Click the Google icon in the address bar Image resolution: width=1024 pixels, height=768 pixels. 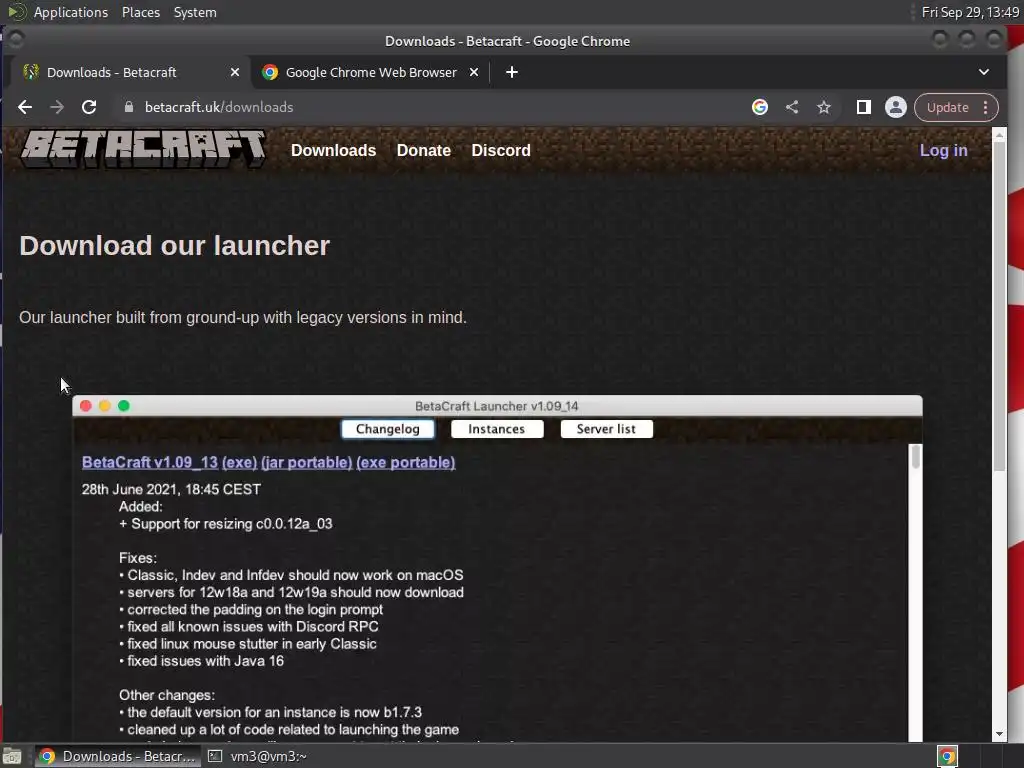tap(760, 107)
